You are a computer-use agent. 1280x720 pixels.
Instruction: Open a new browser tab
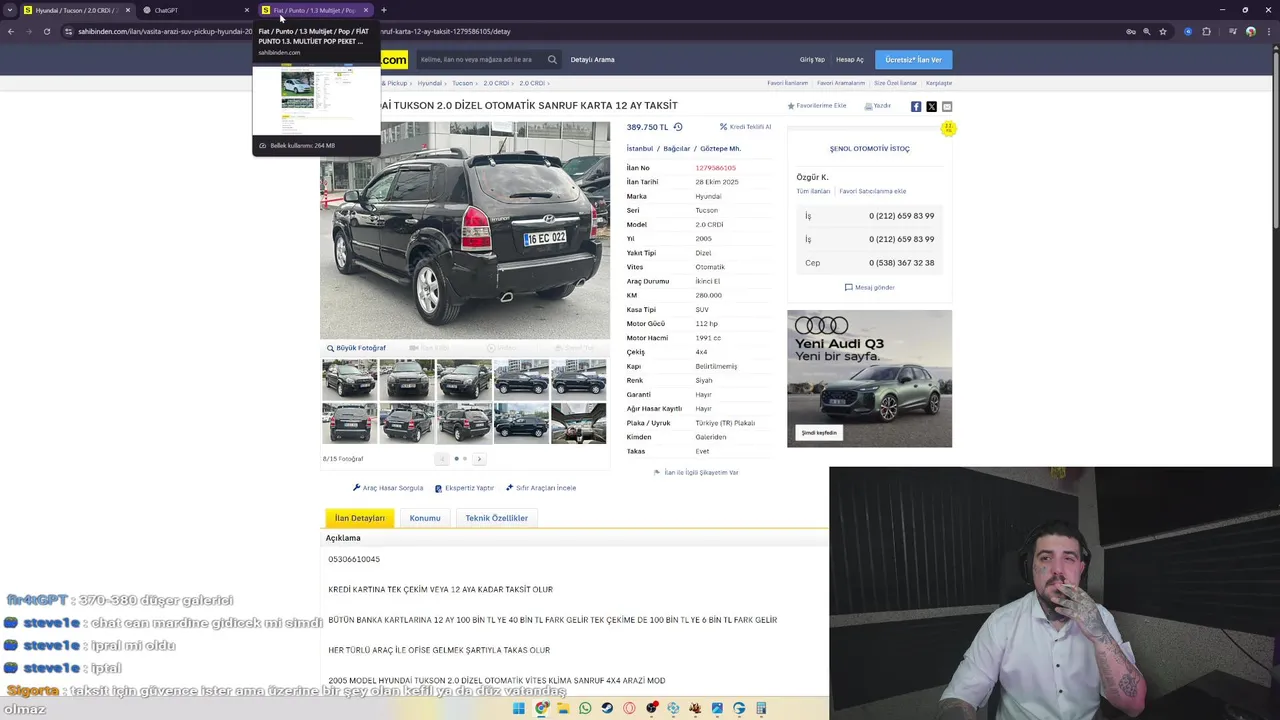pyautogui.click(x=384, y=10)
